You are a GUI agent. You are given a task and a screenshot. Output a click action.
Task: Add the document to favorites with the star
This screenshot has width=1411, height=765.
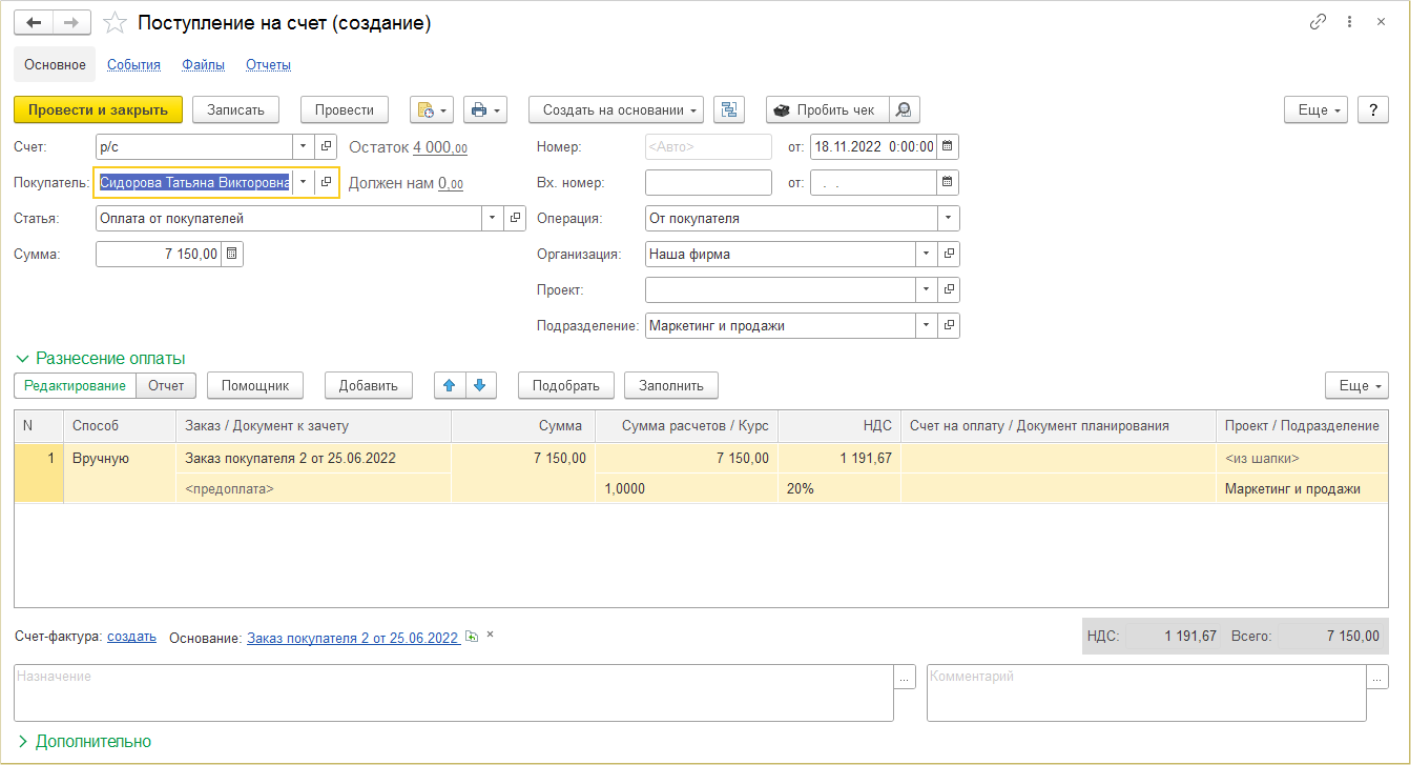pos(116,23)
